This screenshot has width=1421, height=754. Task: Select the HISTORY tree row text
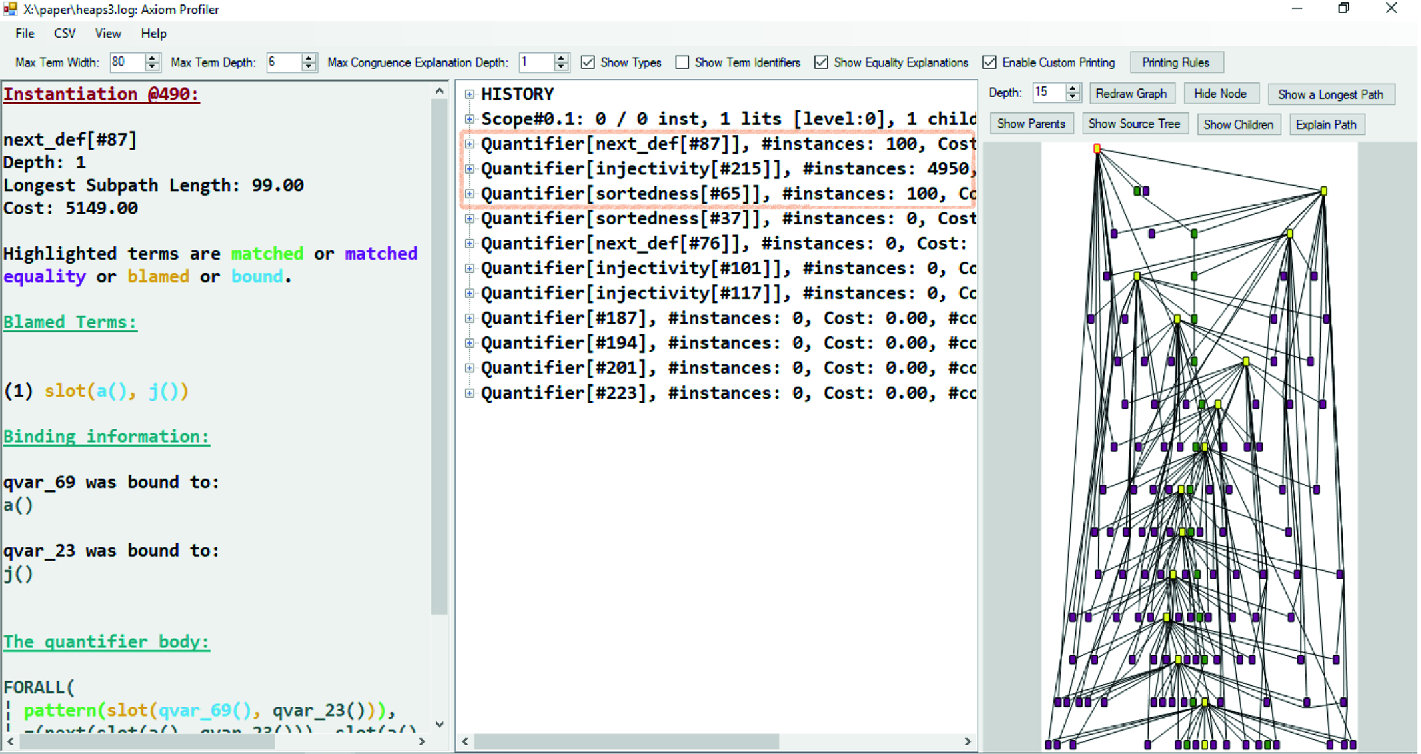[517, 94]
